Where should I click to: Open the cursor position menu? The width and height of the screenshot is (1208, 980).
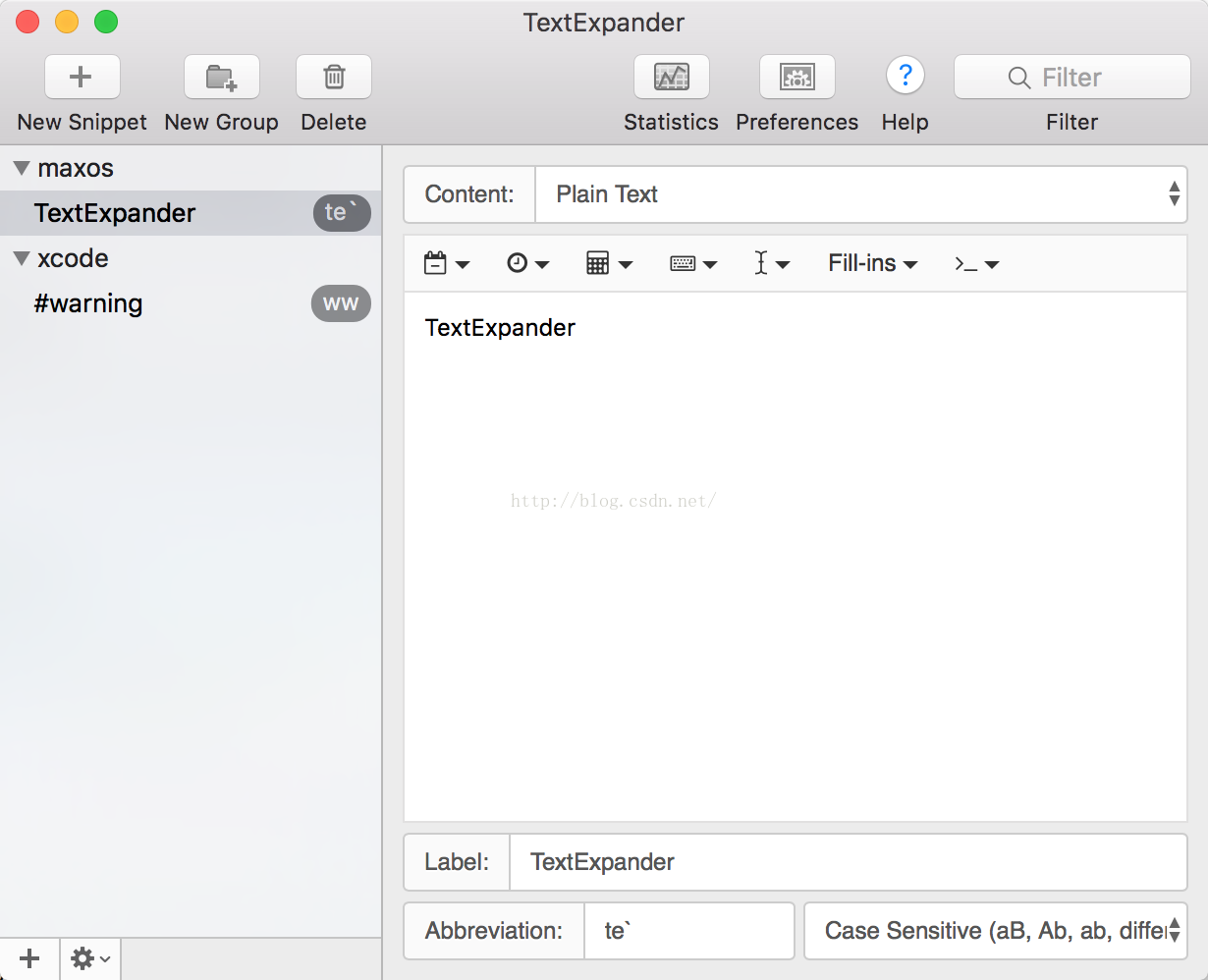(772, 263)
